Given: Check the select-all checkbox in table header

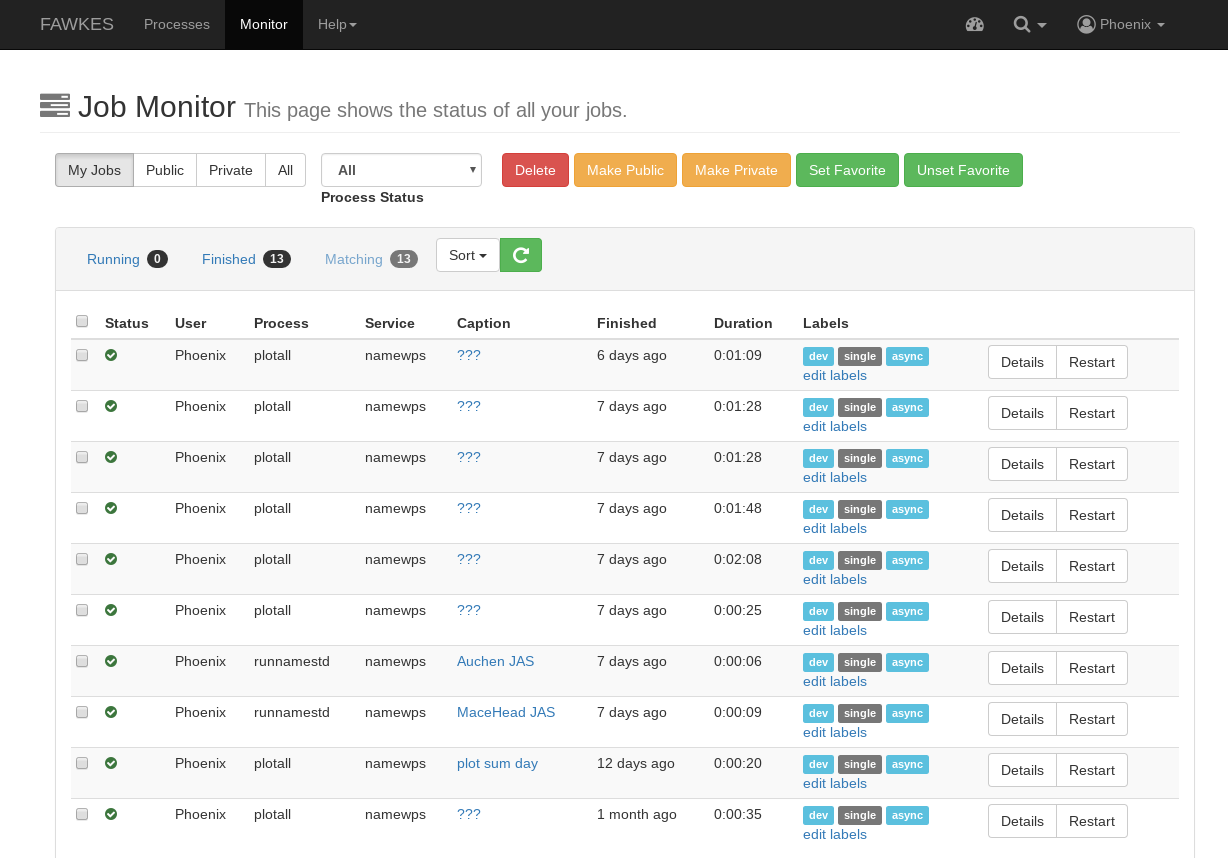Looking at the screenshot, I should [82, 321].
